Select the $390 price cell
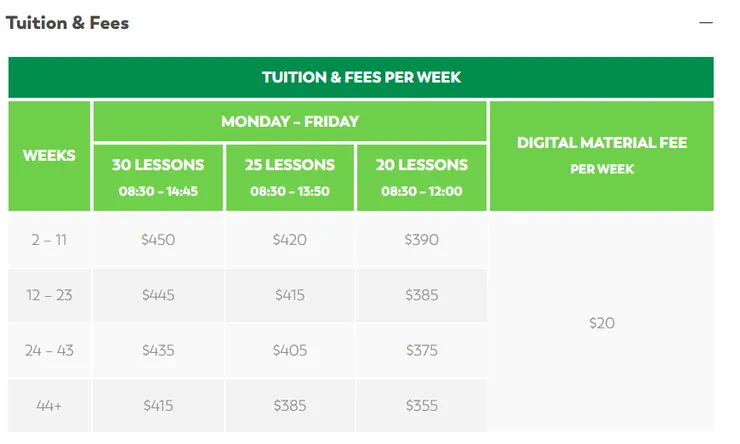Screen dimensions: 740x444 (x=421, y=240)
